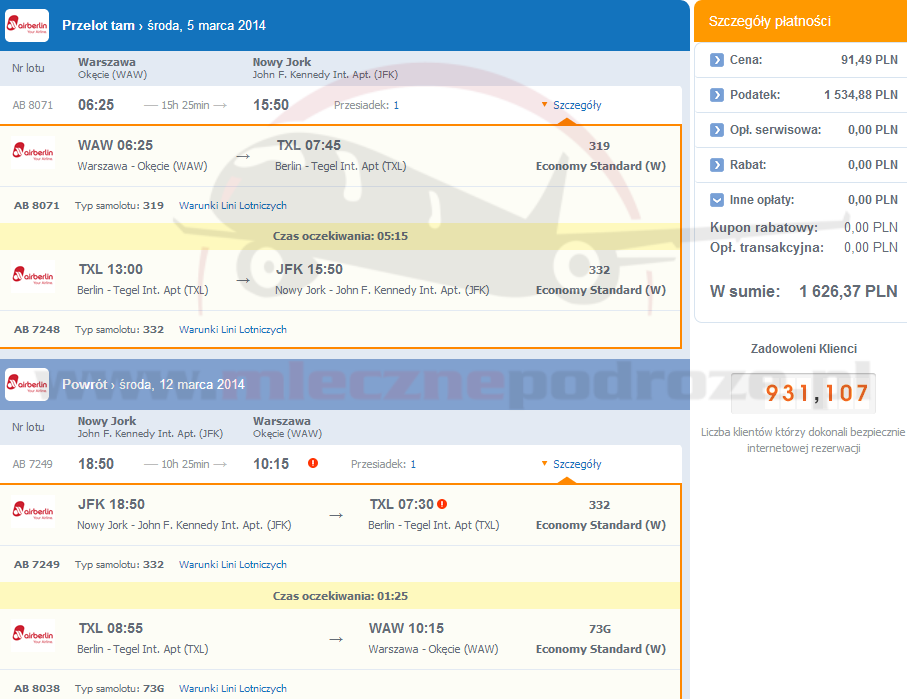This screenshot has width=907, height=699.
Task: Click the red alert icon beside TXL 07:30
Action: [442, 504]
